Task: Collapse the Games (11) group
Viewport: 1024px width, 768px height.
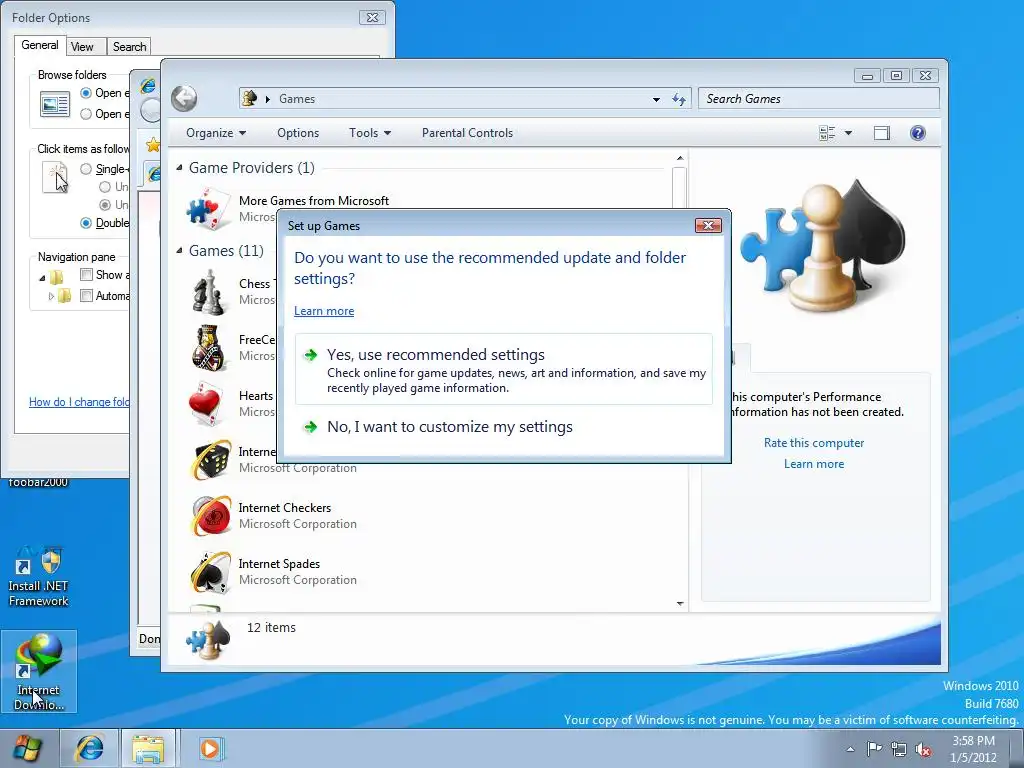Action: pos(179,251)
